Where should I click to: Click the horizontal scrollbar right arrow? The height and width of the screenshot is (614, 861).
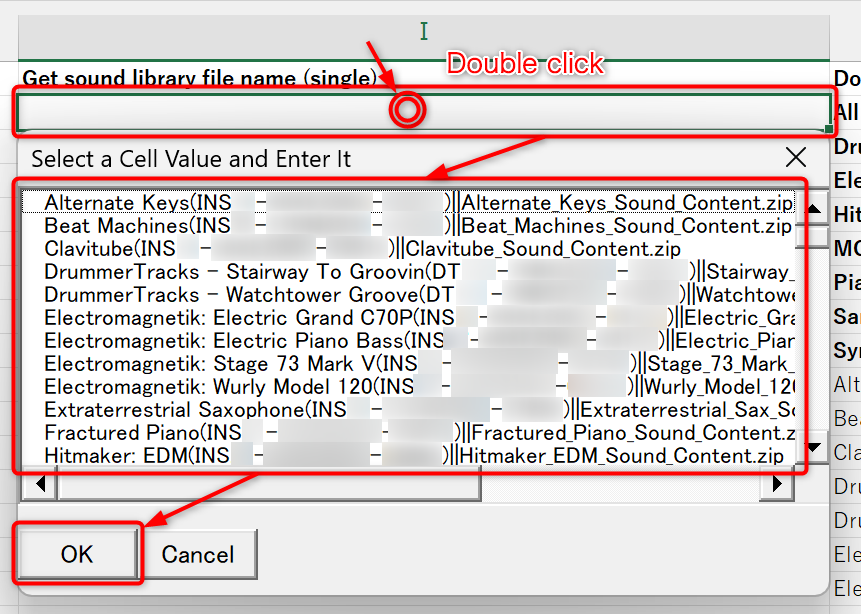[x=776, y=484]
